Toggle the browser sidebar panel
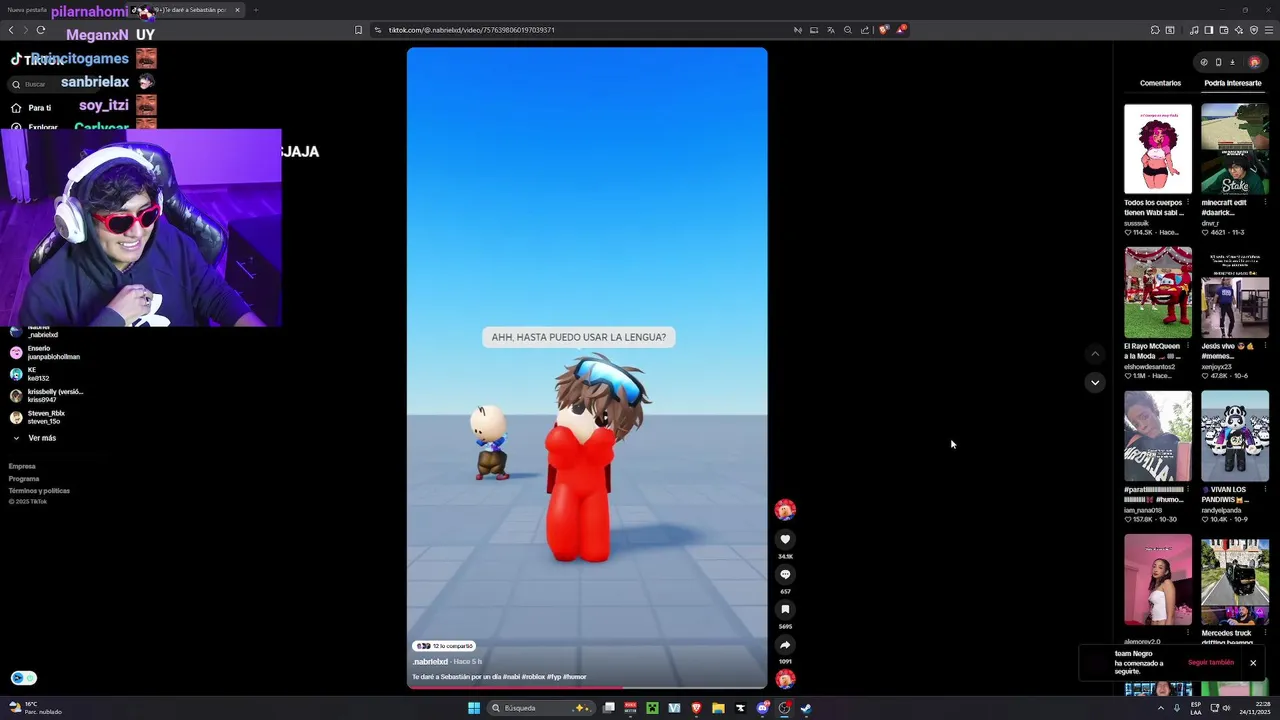This screenshot has width=1280, height=720. click(x=1209, y=30)
